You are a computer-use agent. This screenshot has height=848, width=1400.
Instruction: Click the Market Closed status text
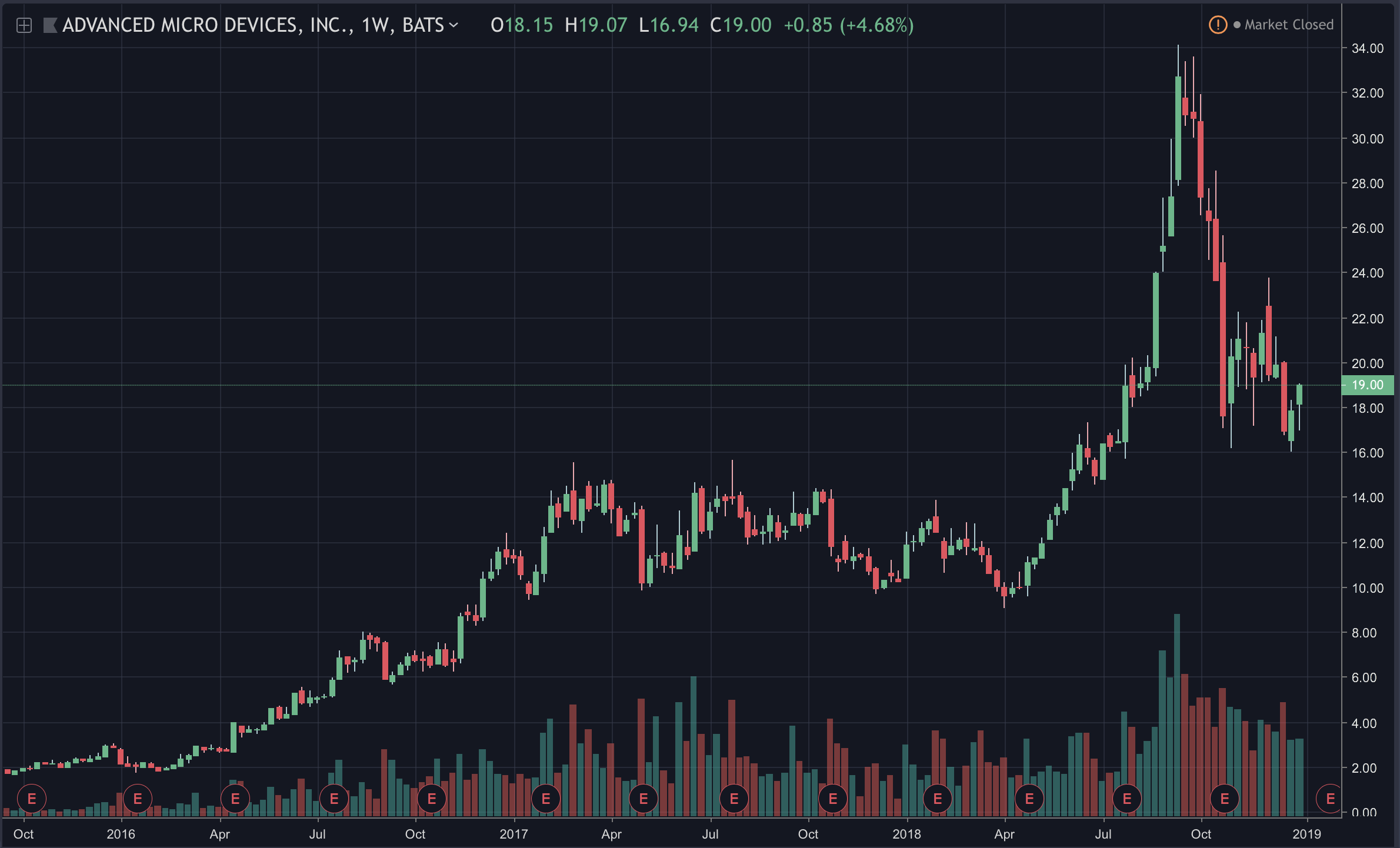click(1288, 25)
